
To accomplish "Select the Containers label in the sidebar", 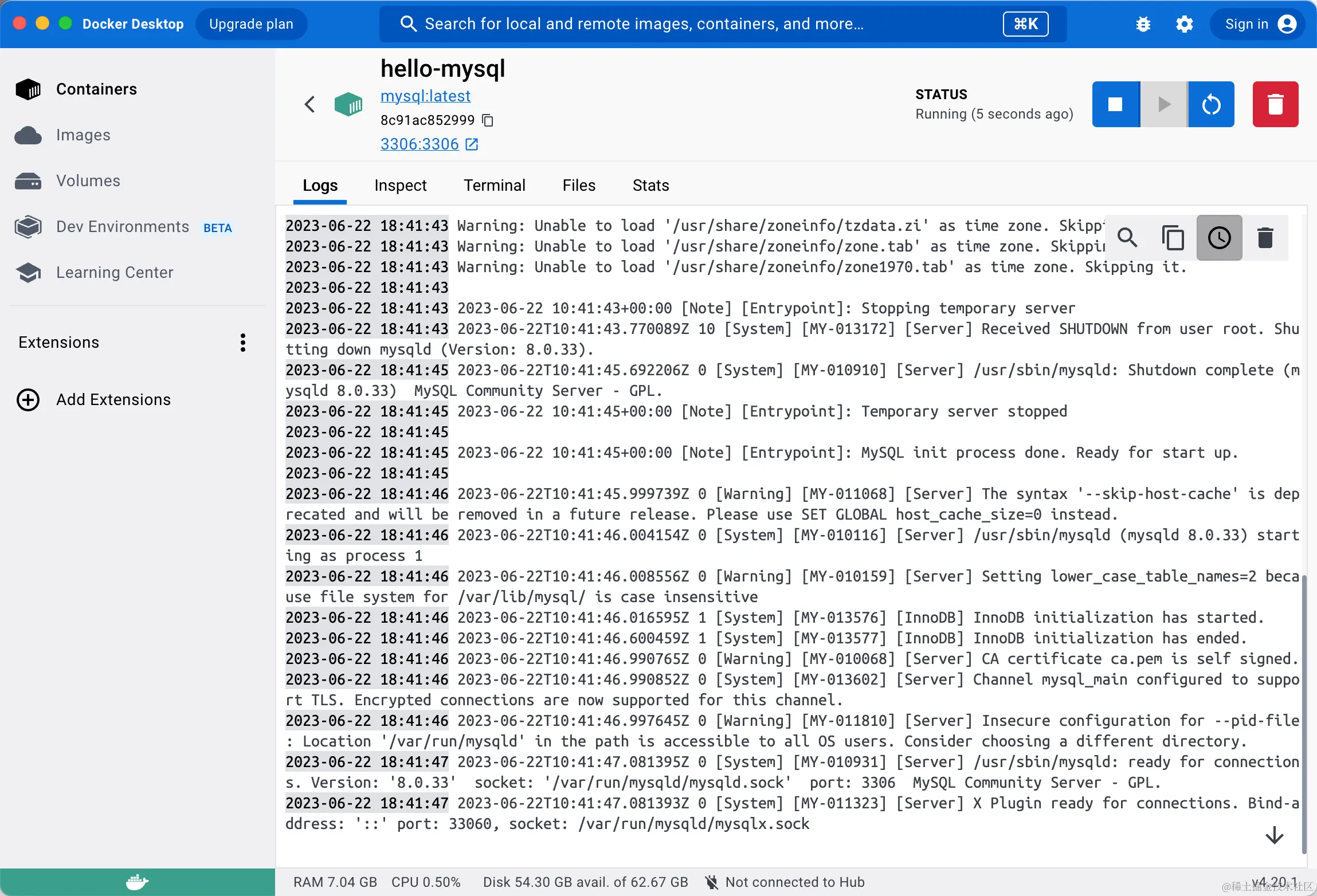I will (96, 89).
